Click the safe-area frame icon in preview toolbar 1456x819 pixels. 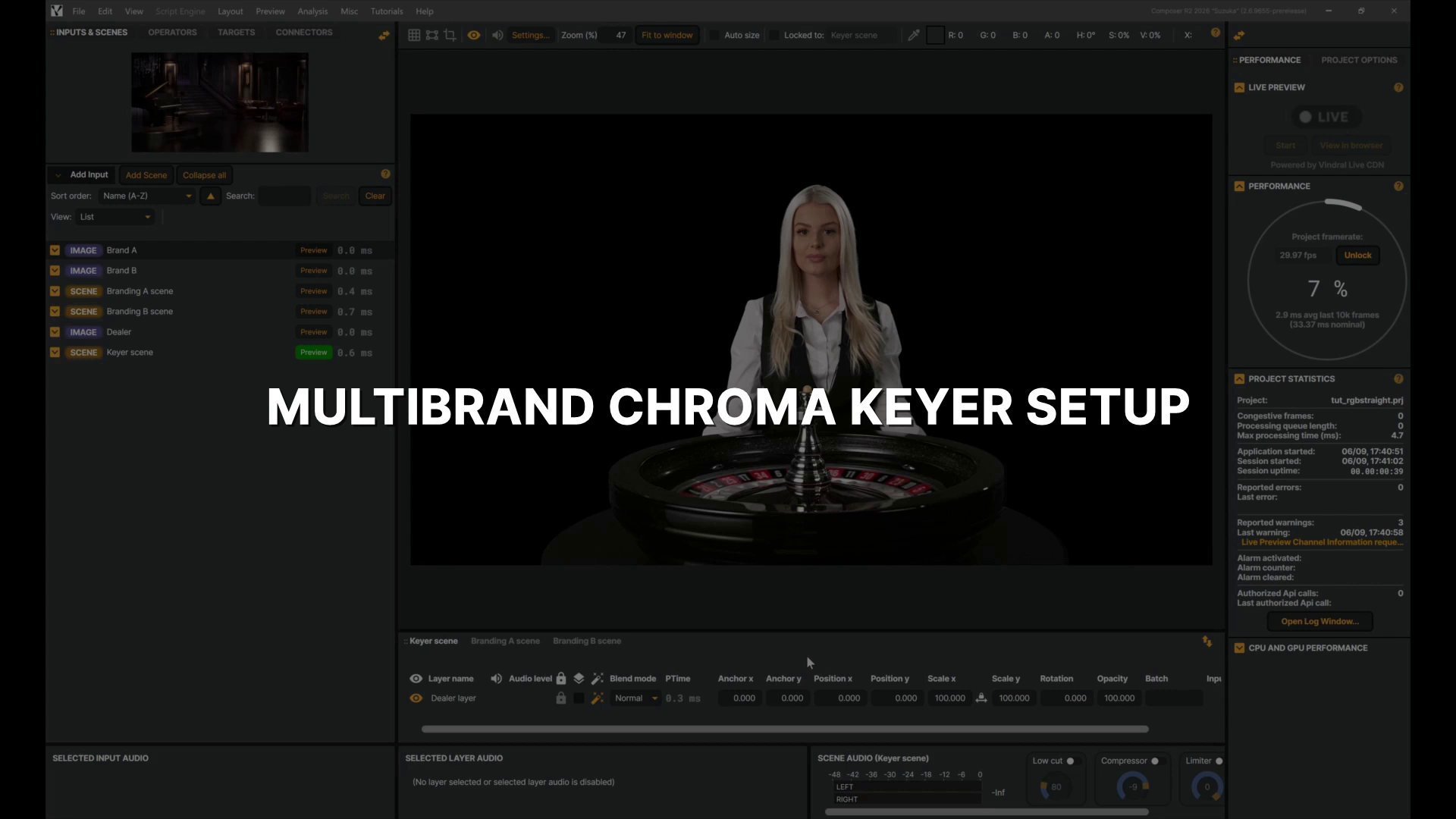pos(431,35)
